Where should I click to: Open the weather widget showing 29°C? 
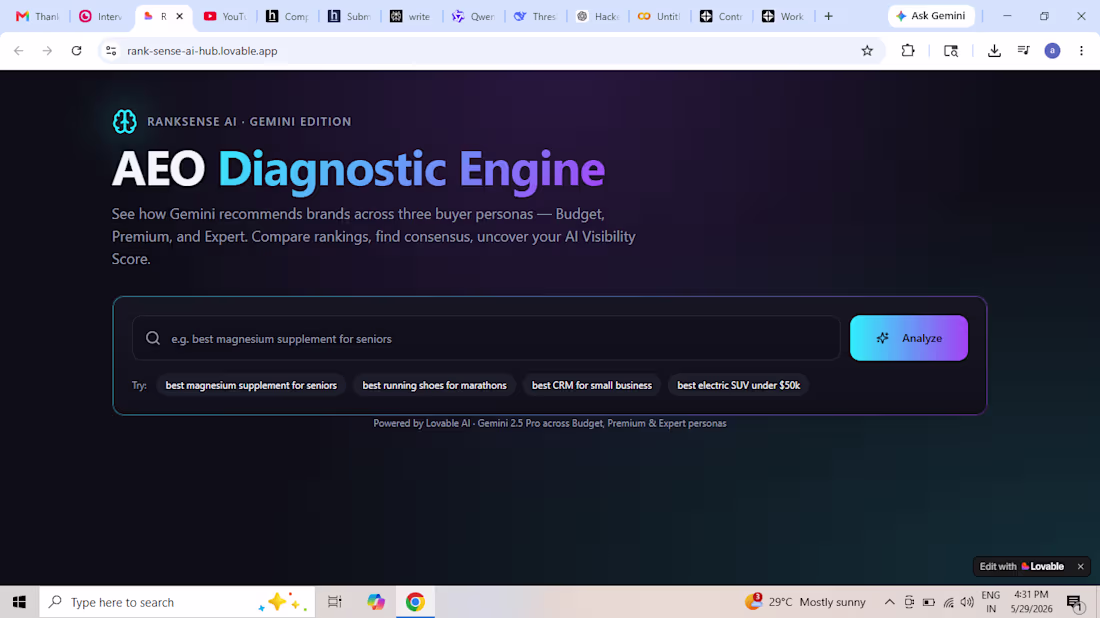point(805,602)
